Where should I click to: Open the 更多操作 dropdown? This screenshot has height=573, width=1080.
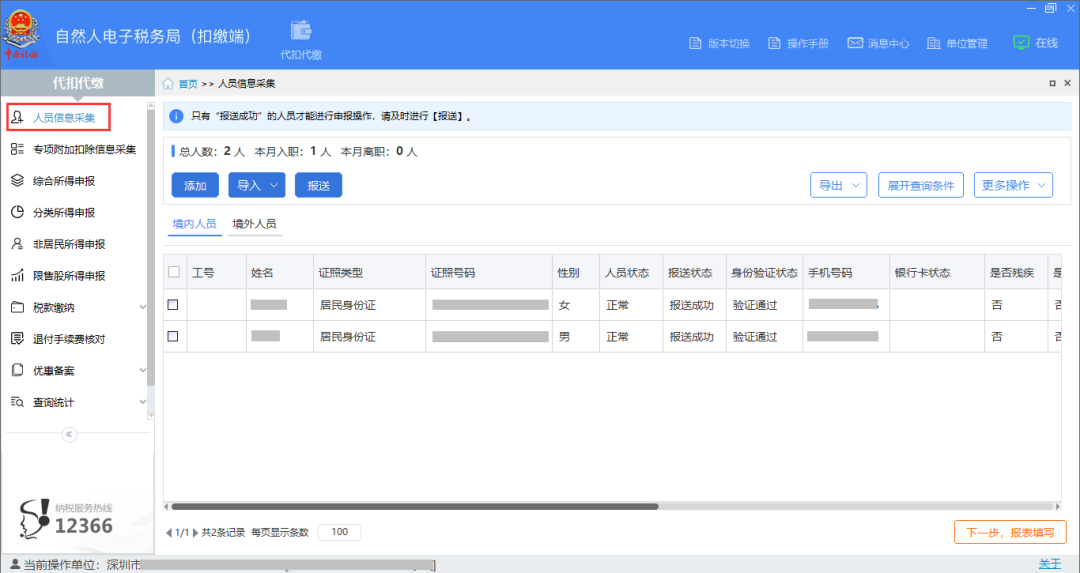point(1013,185)
